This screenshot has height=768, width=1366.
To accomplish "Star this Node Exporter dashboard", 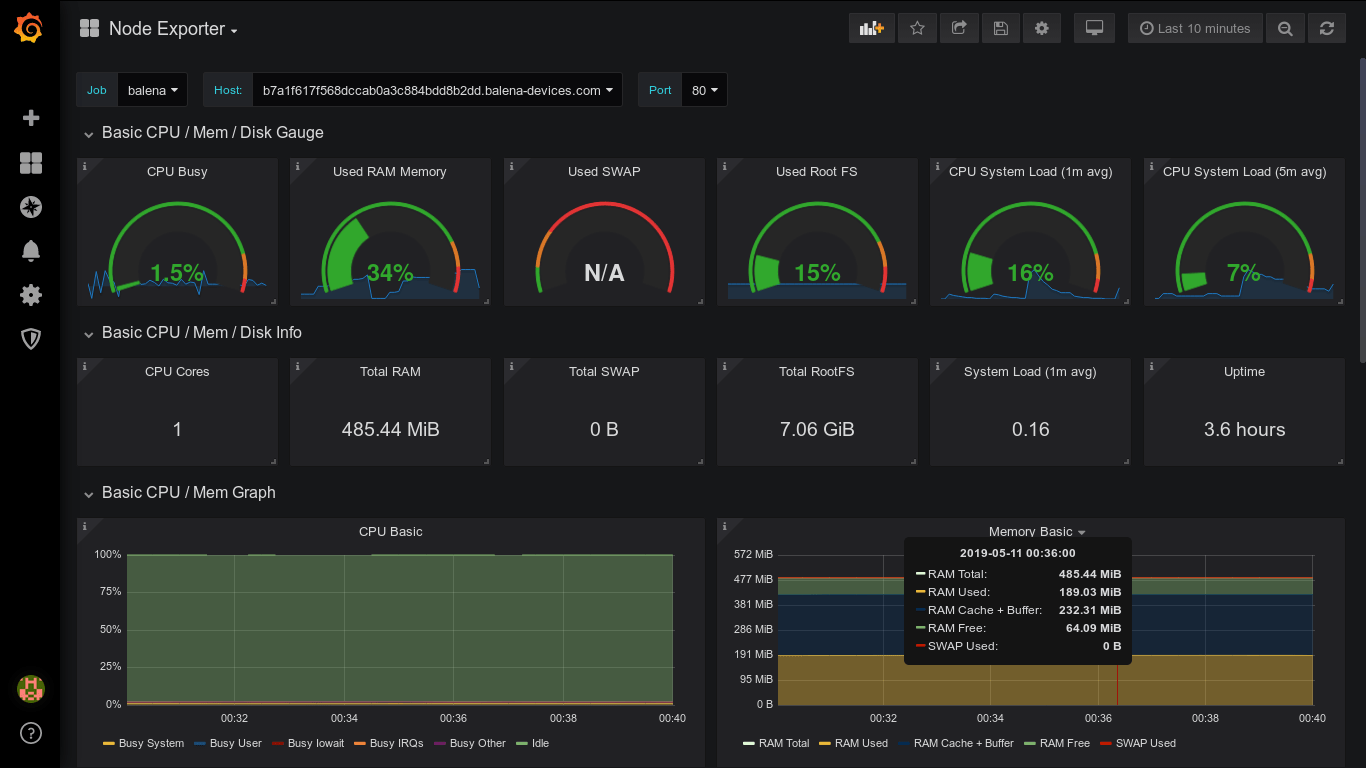I will [x=917, y=28].
